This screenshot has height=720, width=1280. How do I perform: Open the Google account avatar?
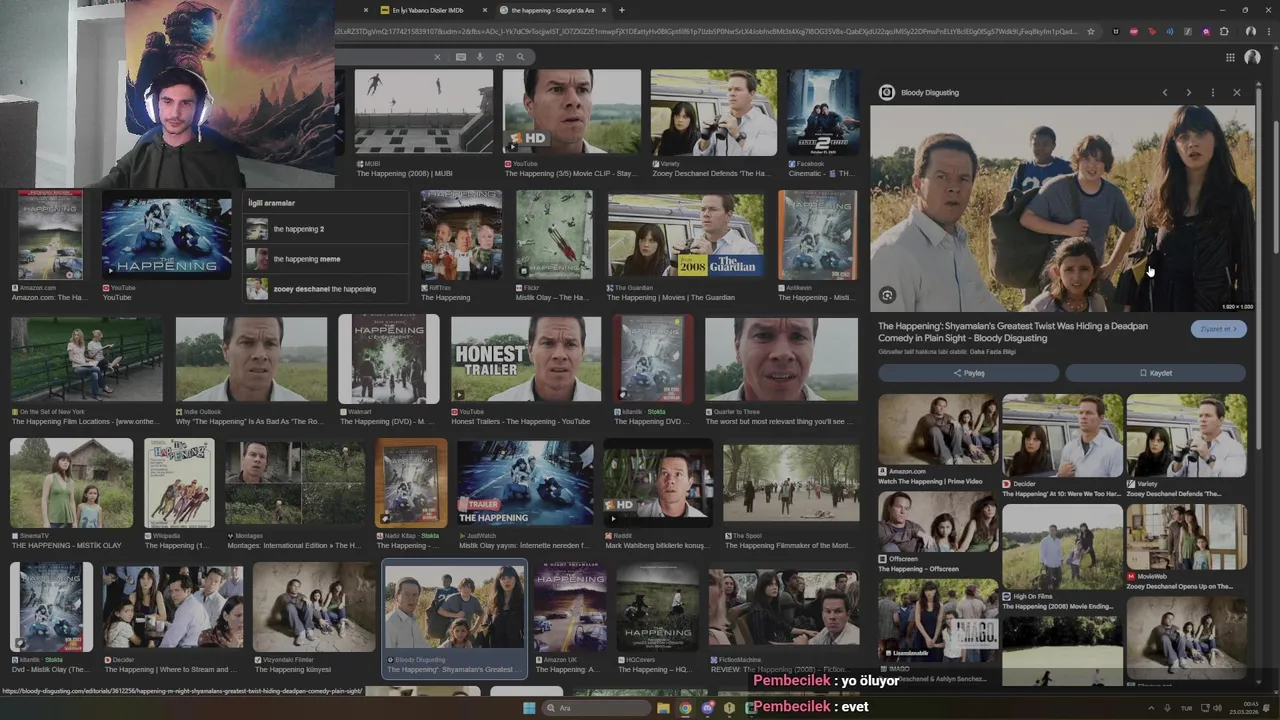tap(1252, 57)
